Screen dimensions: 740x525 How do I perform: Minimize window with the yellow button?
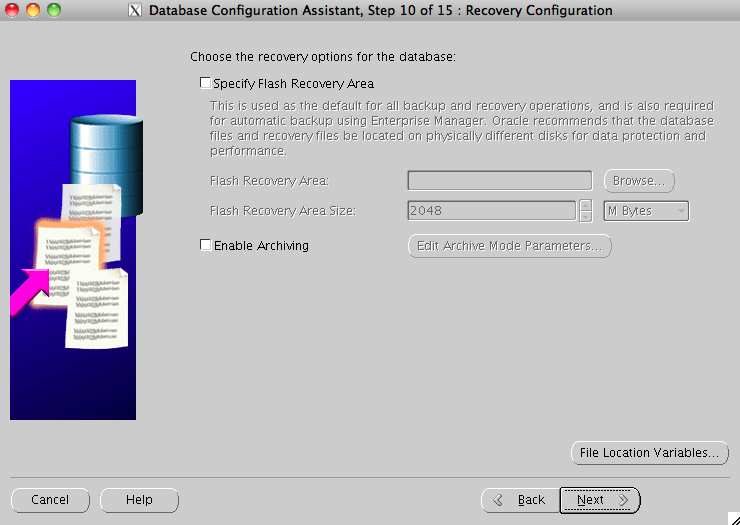[x=33, y=10]
